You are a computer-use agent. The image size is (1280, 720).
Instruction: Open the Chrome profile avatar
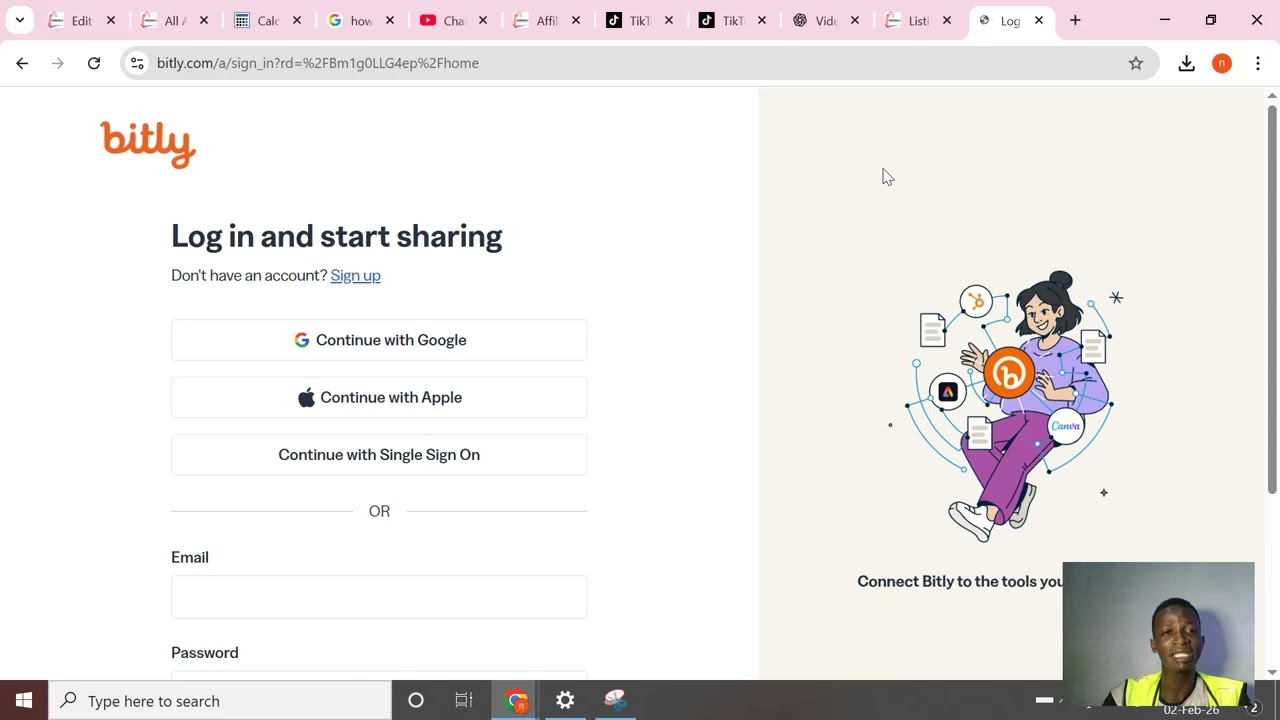pos(1222,63)
